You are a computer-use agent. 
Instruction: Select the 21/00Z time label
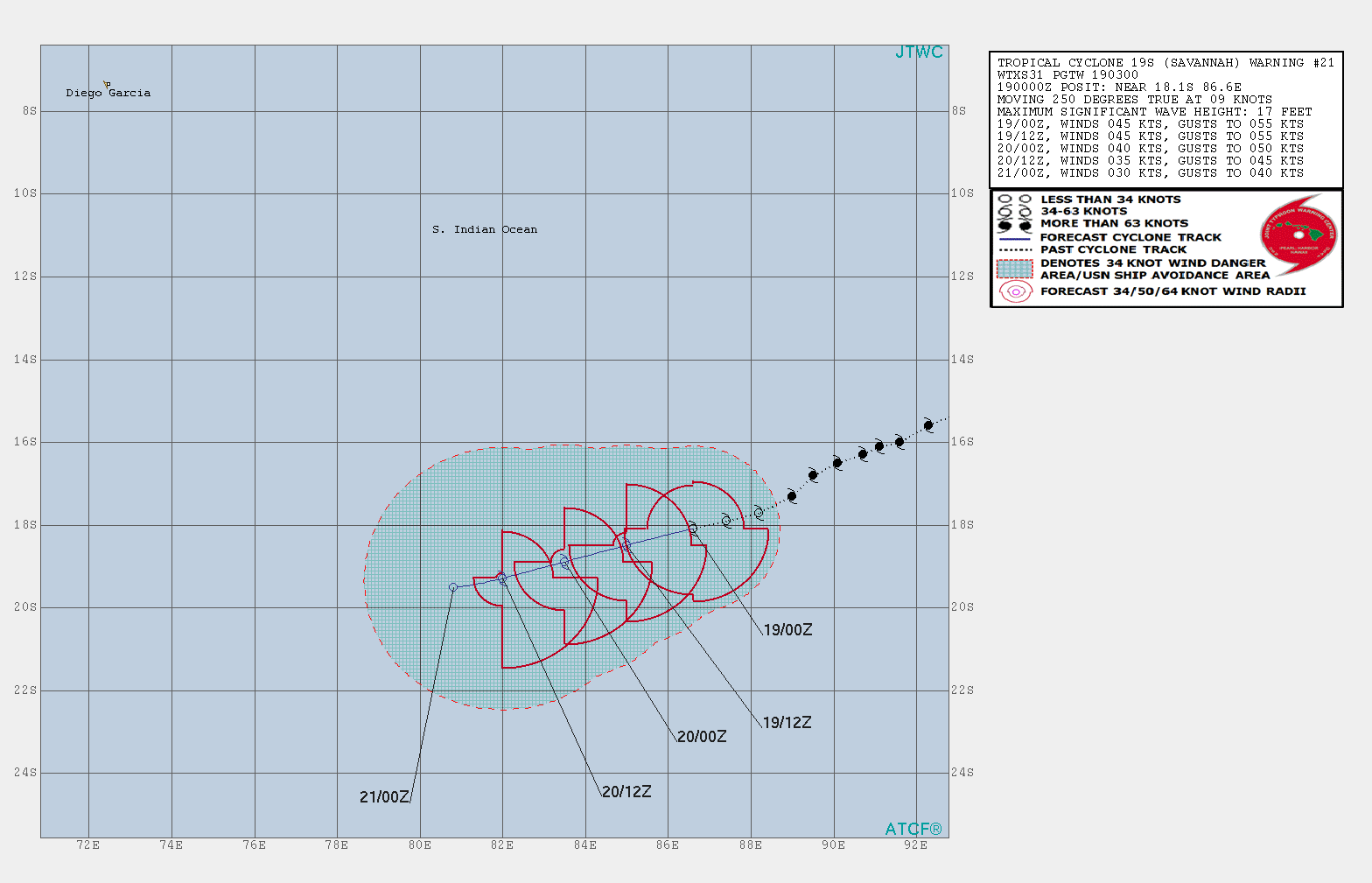click(x=384, y=797)
